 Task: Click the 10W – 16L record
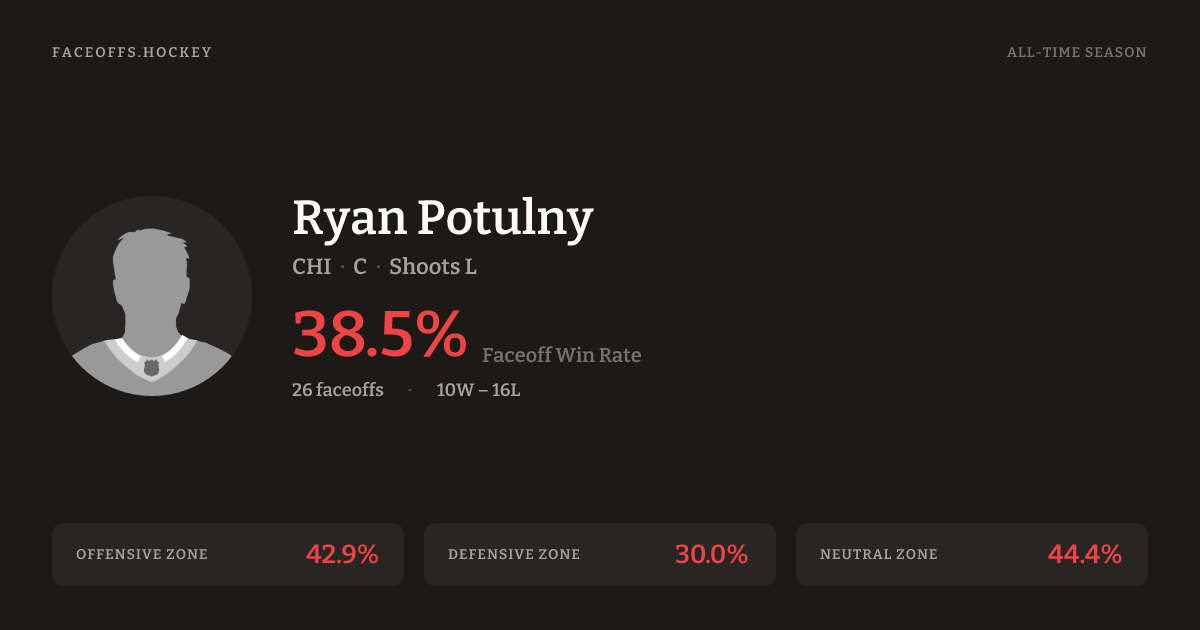478,390
